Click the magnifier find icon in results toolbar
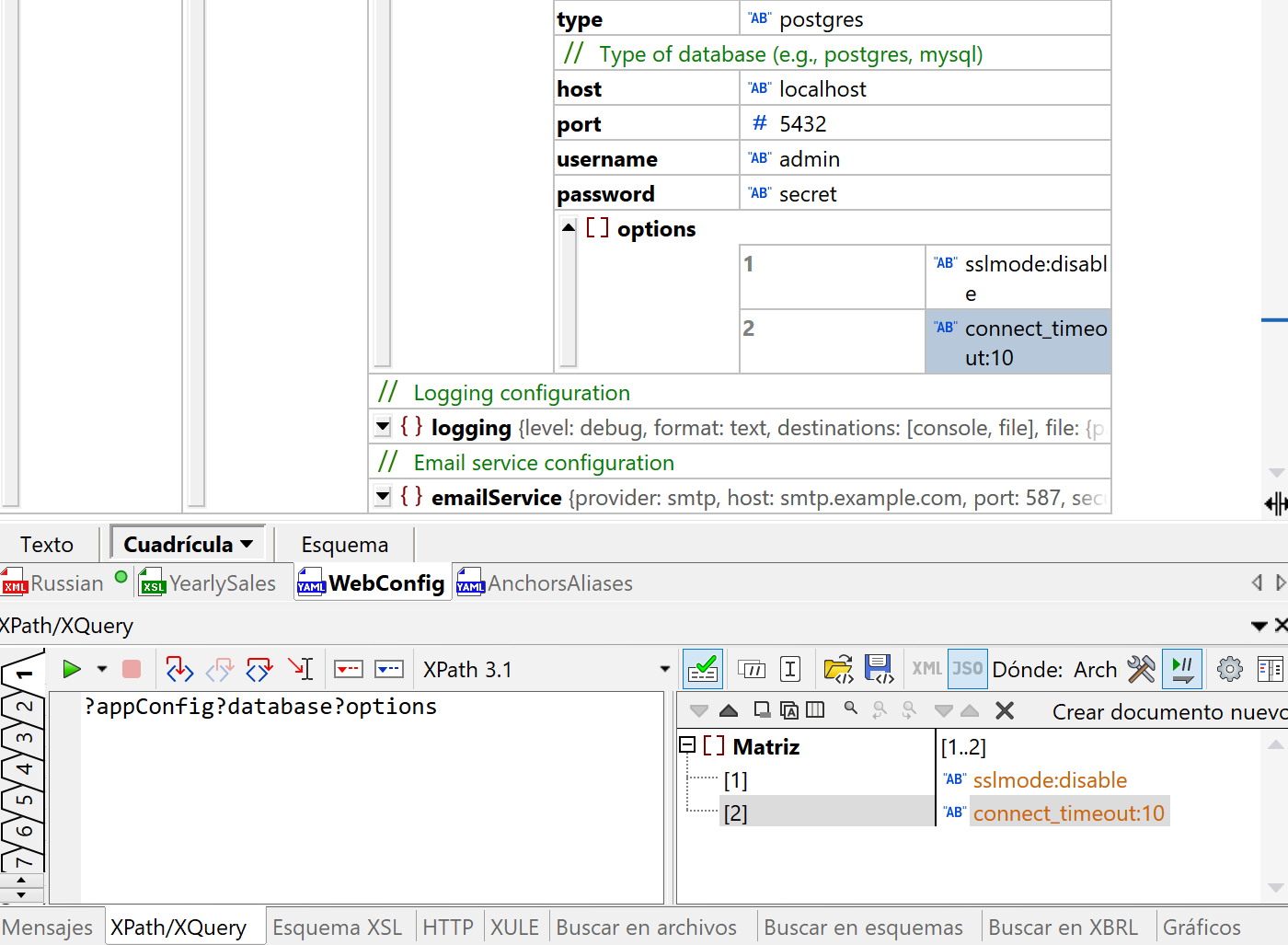1288x945 pixels. (851, 709)
